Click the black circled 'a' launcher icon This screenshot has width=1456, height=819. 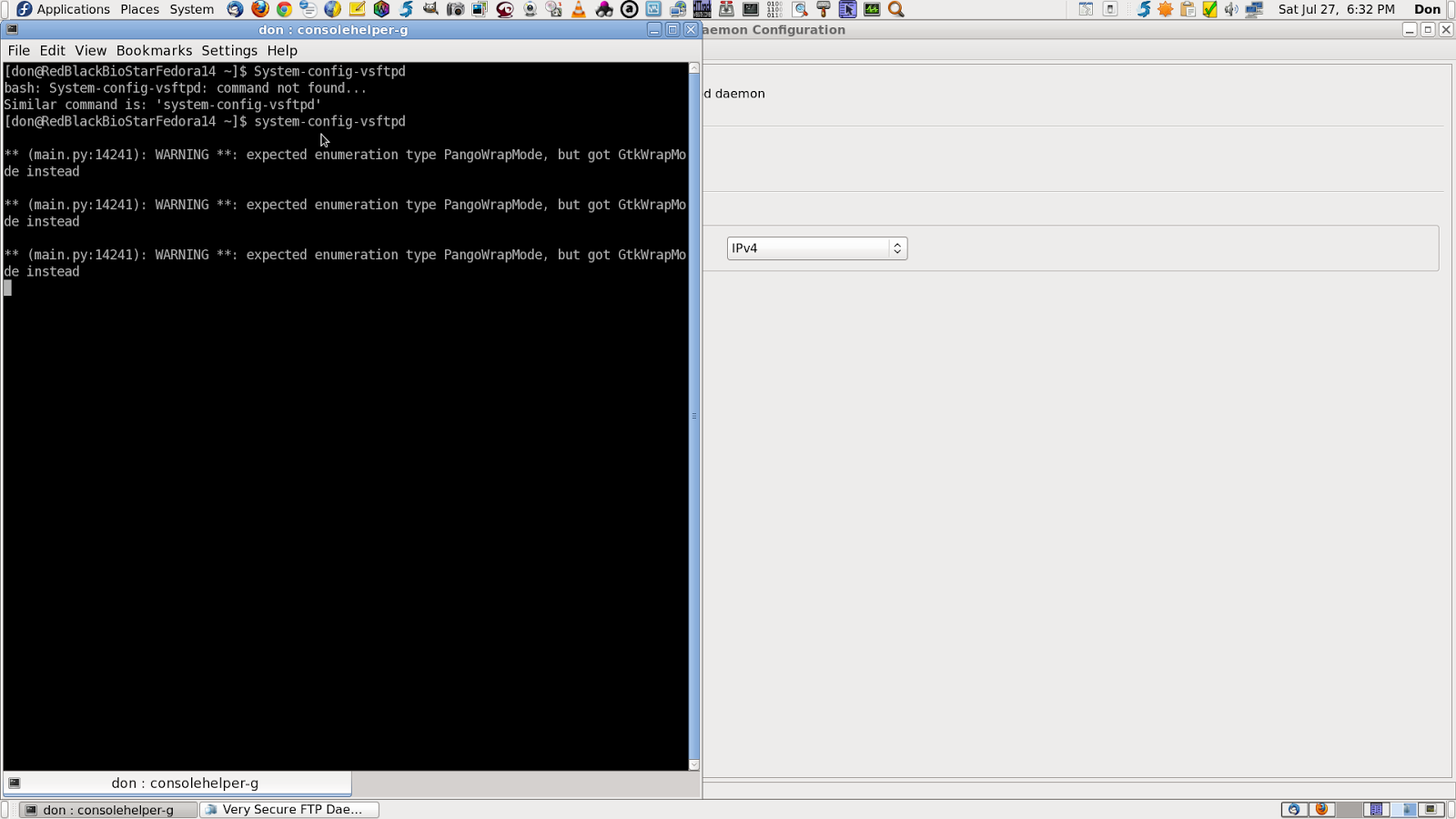click(629, 9)
